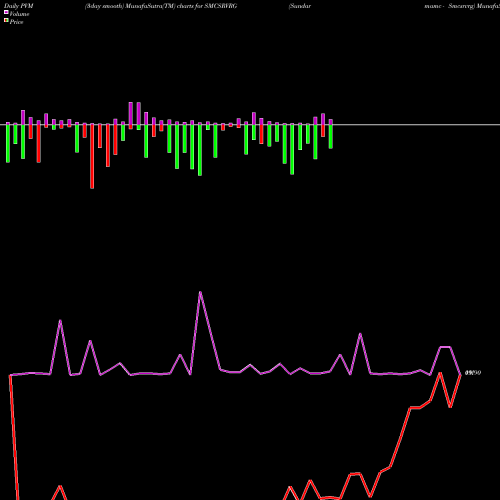
Task: Click the value label at line chart end
Action: [473, 373]
